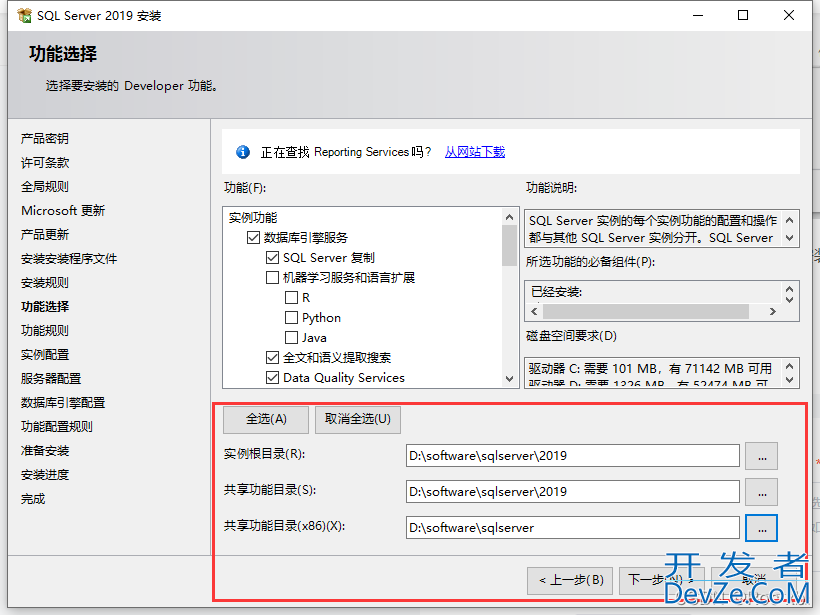The width and height of the screenshot is (820, 615).
Task: Select the 准备安装 step in sidebar
Action: click(45, 451)
